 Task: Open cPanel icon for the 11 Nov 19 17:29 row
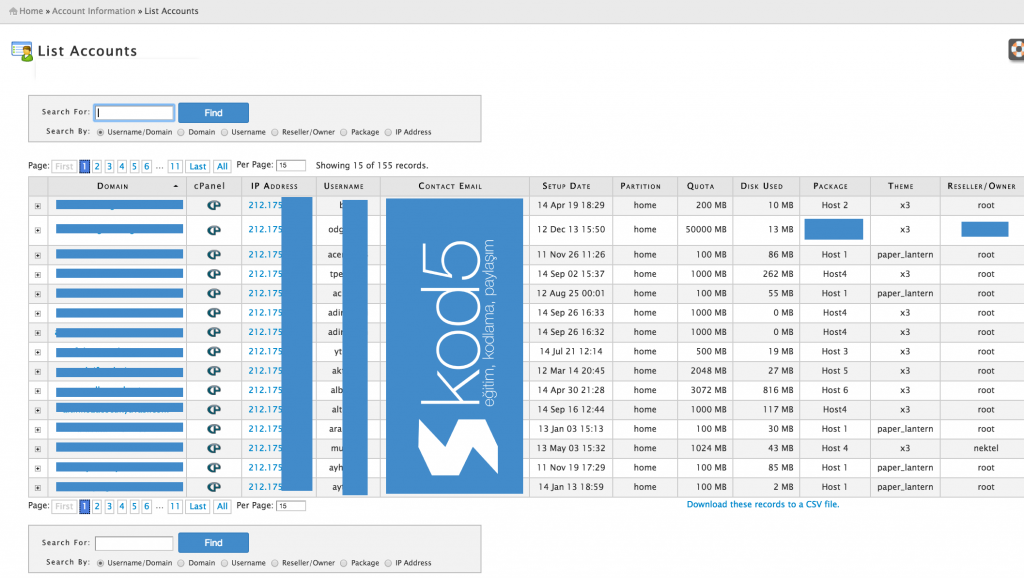[x=214, y=468]
